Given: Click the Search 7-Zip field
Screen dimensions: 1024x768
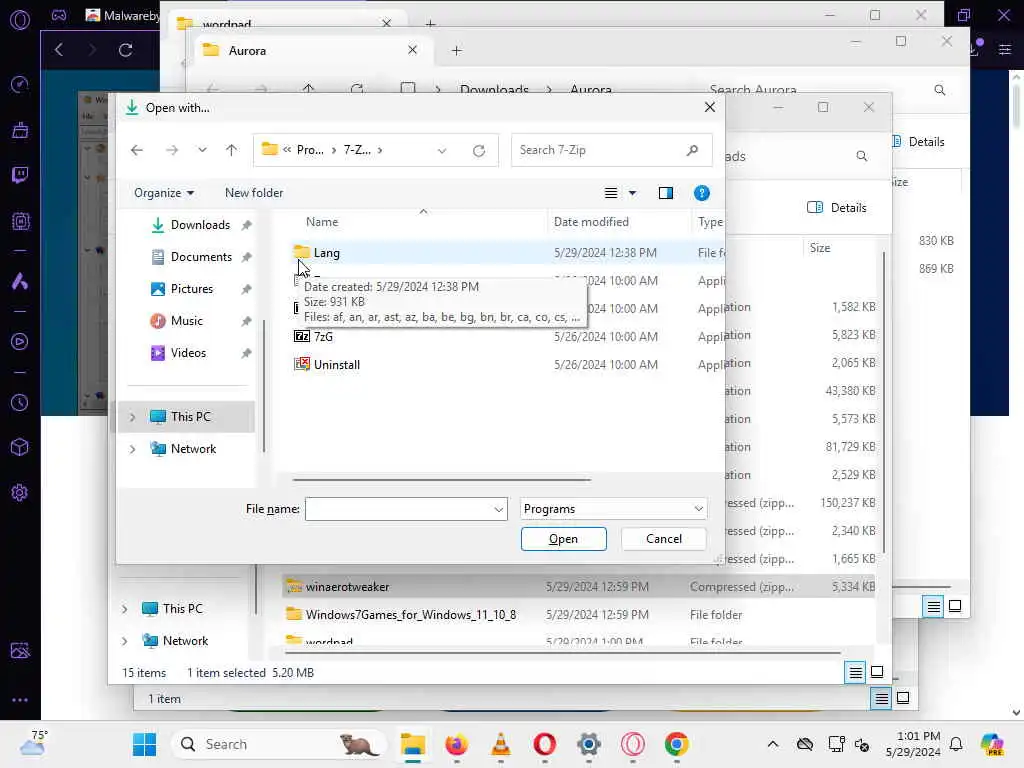Looking at the screenshot, I should click(611, 150).
